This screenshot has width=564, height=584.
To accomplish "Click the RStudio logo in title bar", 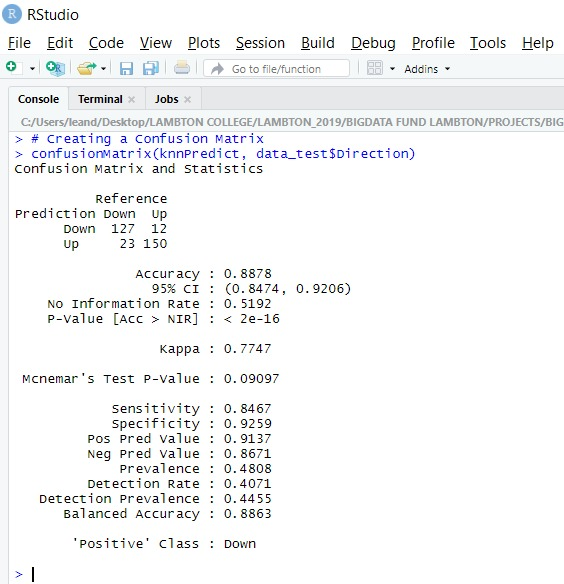I will click(x=12, y=14).
